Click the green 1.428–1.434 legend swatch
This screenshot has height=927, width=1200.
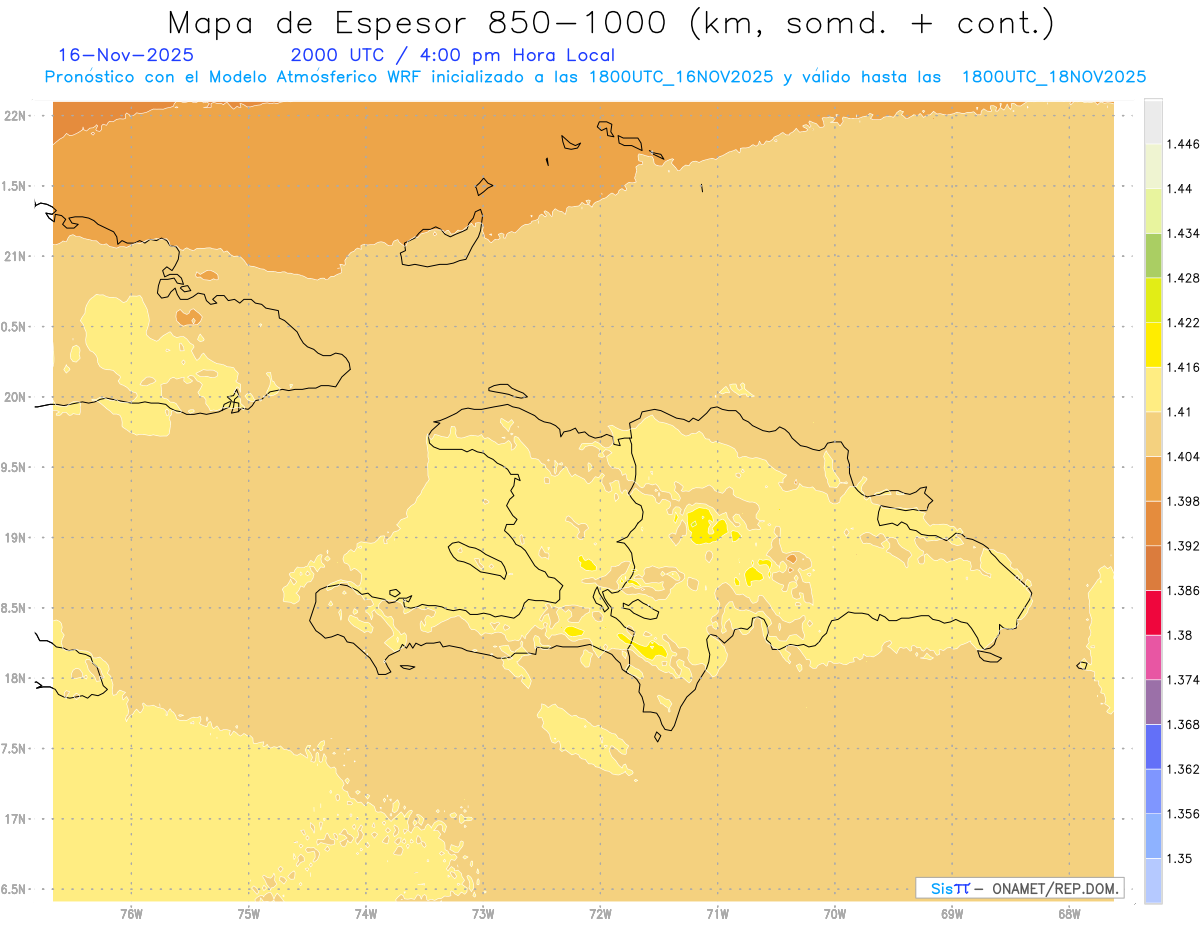tap(1153, 255)
